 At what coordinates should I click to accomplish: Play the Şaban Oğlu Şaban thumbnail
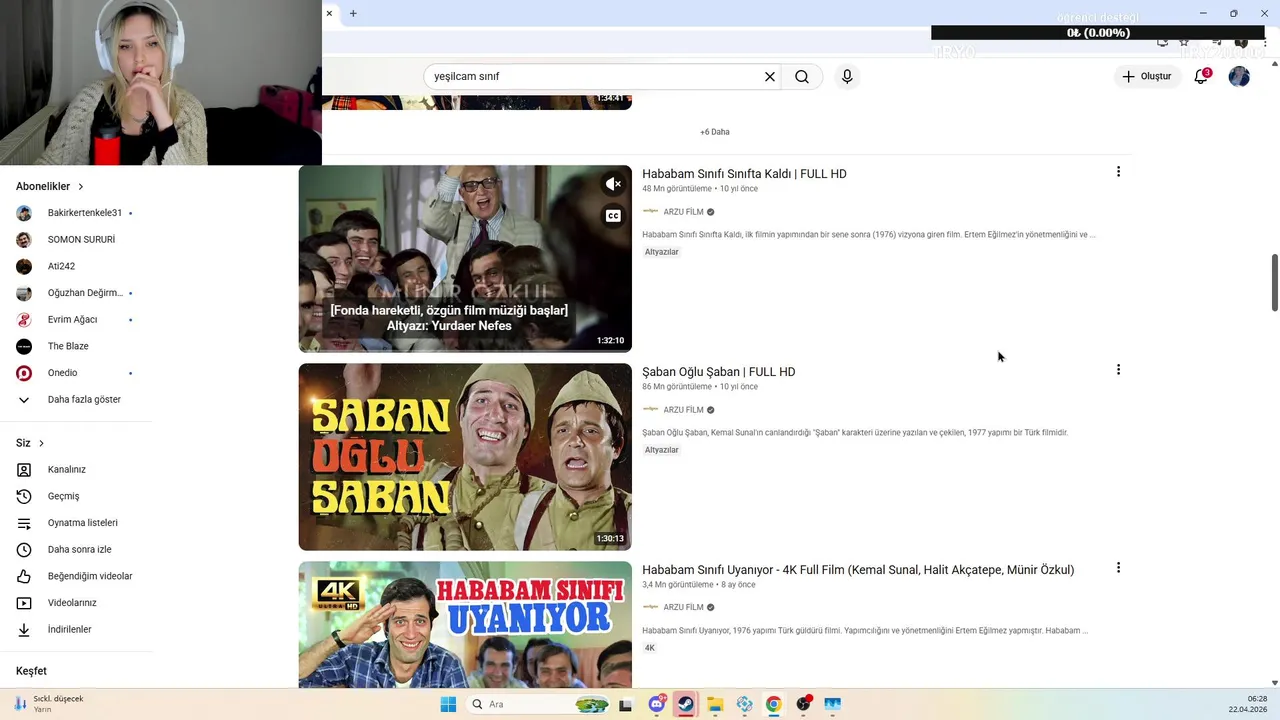pos(465,457)
